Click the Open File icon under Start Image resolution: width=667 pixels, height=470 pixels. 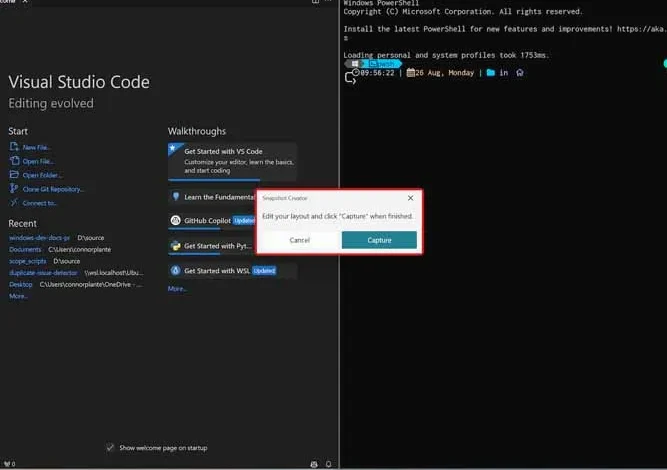pos(14,161)
